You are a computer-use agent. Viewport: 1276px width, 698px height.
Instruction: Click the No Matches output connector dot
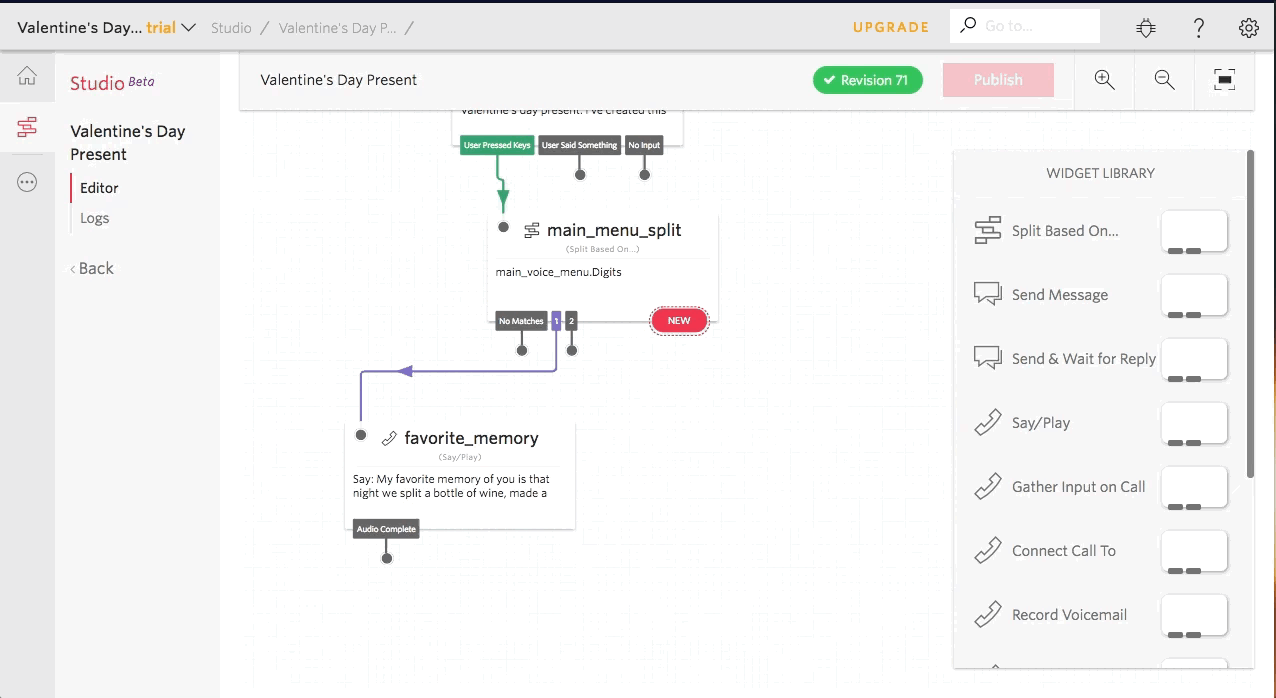coord(521,350)
